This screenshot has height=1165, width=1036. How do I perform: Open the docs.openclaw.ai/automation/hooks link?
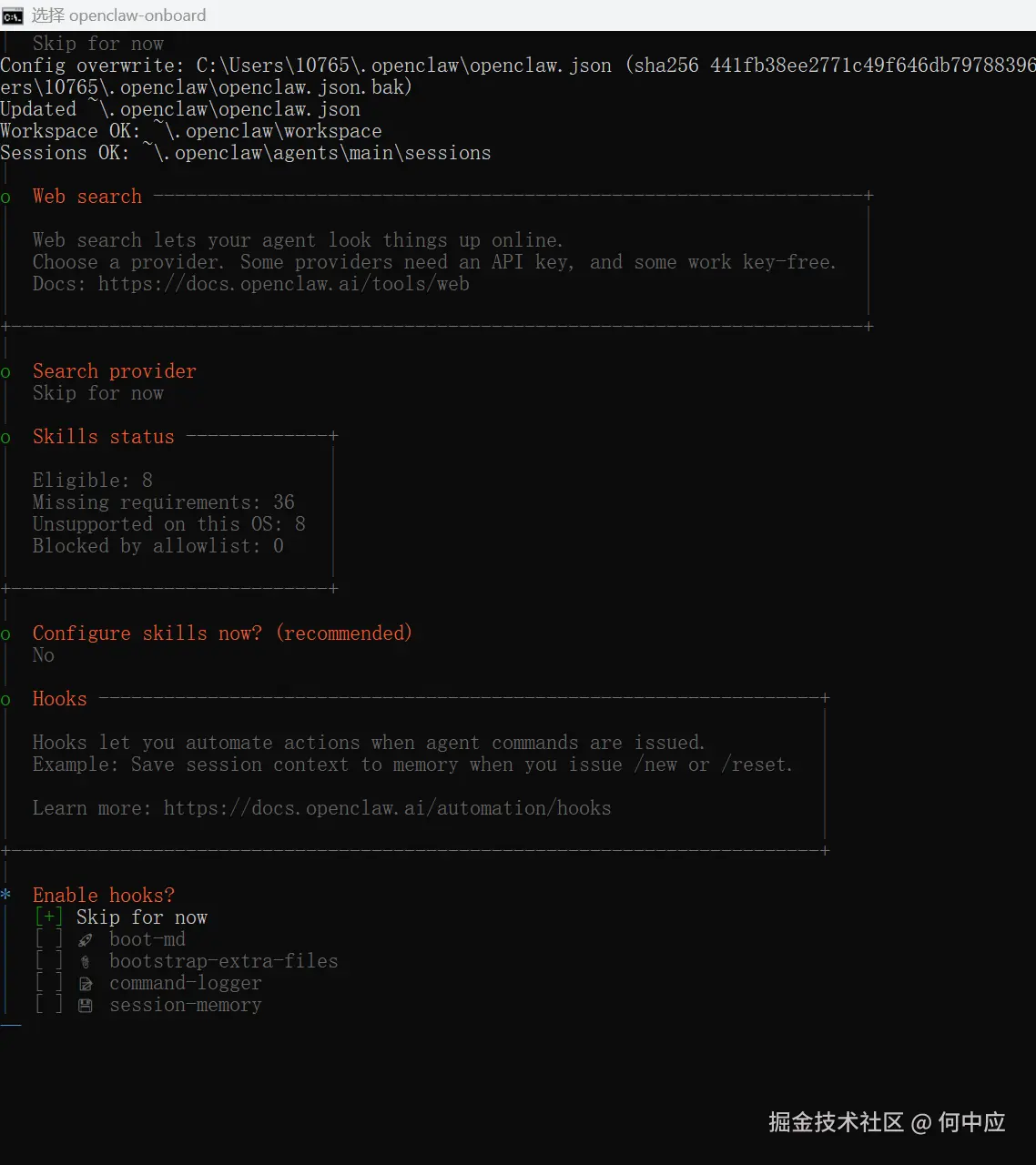pyautogui.click(x=388, y=808)
